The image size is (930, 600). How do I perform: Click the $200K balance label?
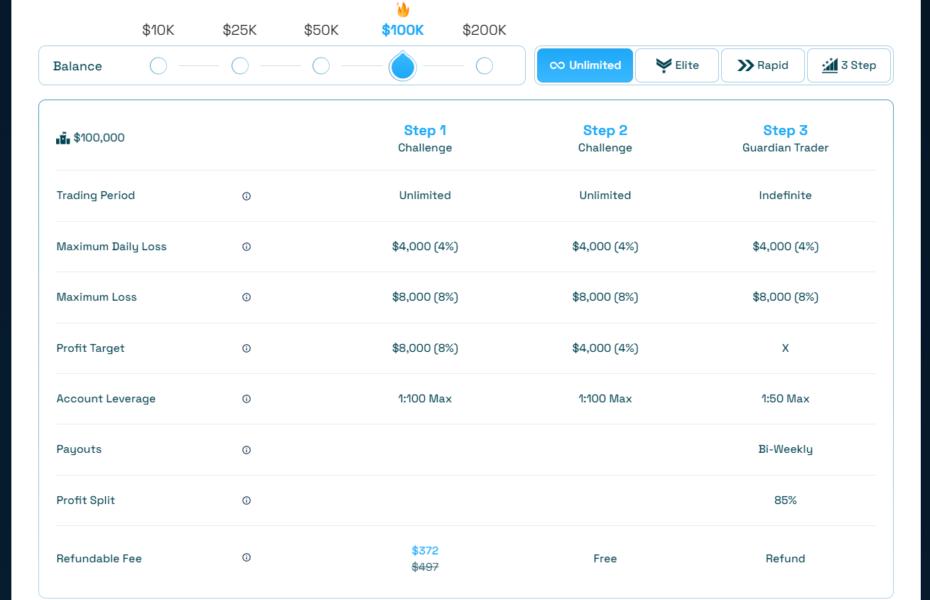coord(484,30)
